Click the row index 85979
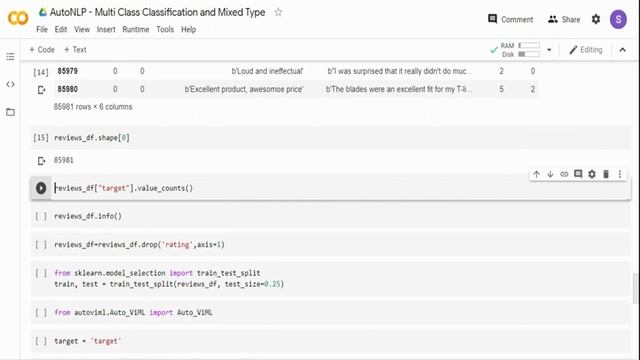 click(67, 71)
